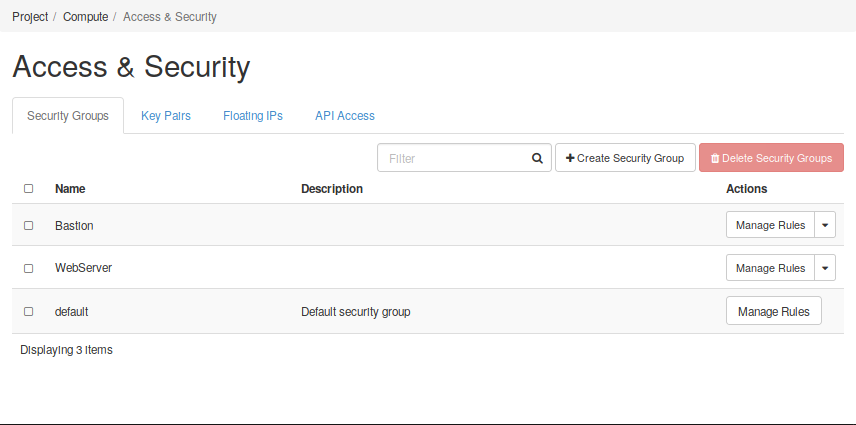Open the Compute breadcrumb link

click(x=85, y=17)
